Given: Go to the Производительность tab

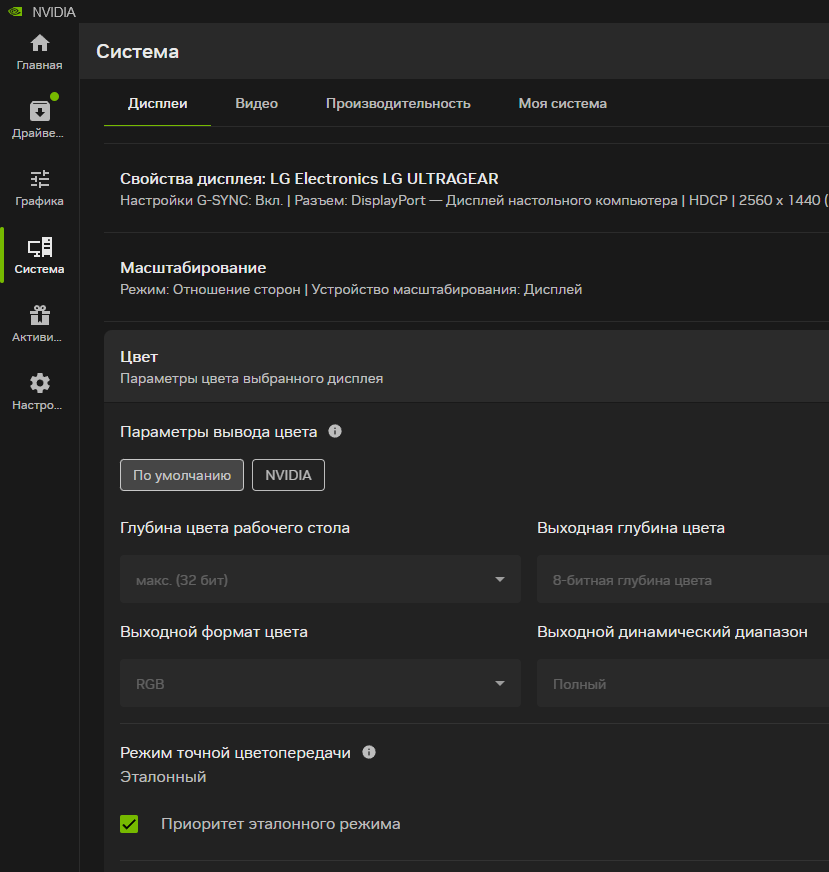Looking at the screenshot, I should click(398, 104).
